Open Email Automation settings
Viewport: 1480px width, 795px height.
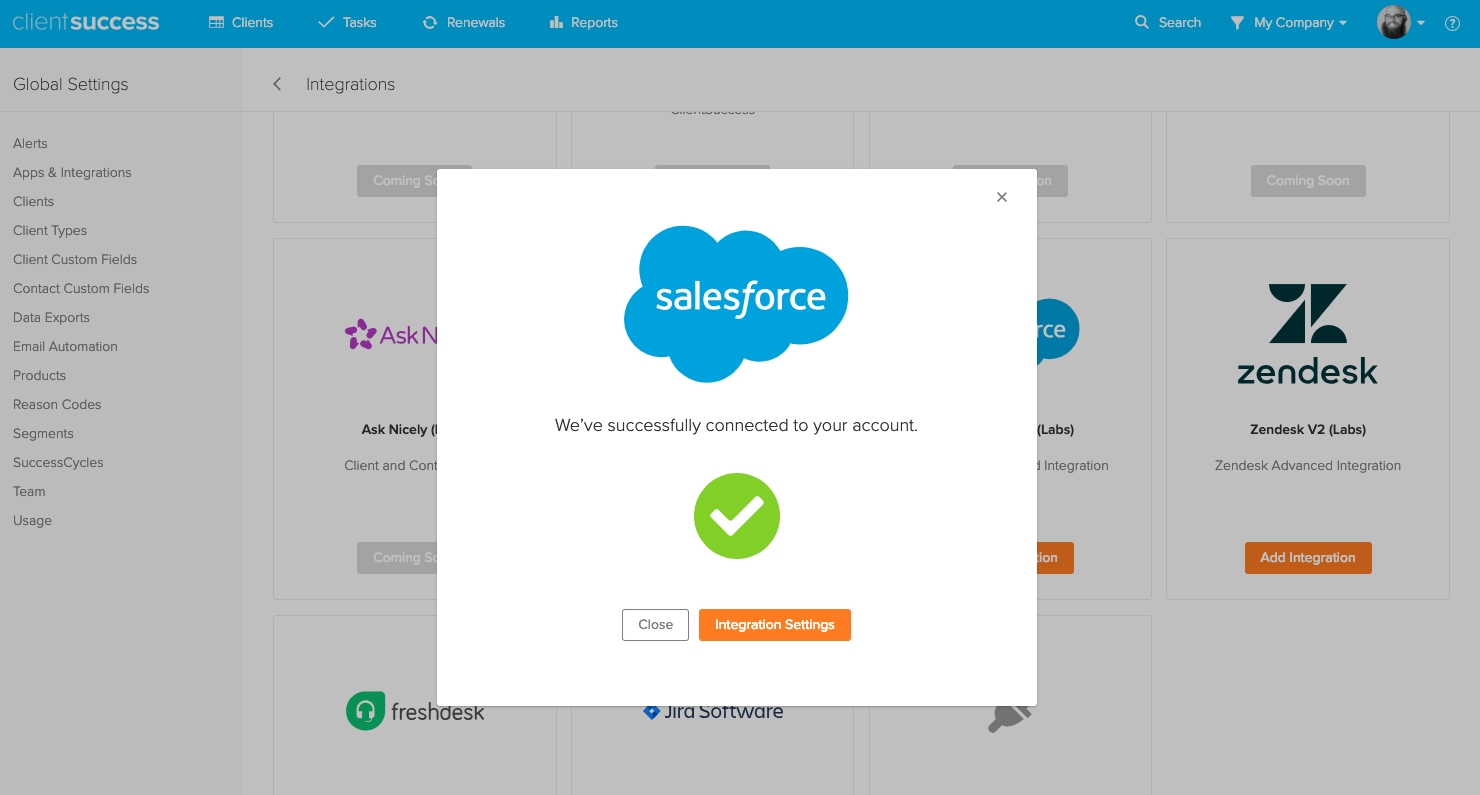coord(65,346)
